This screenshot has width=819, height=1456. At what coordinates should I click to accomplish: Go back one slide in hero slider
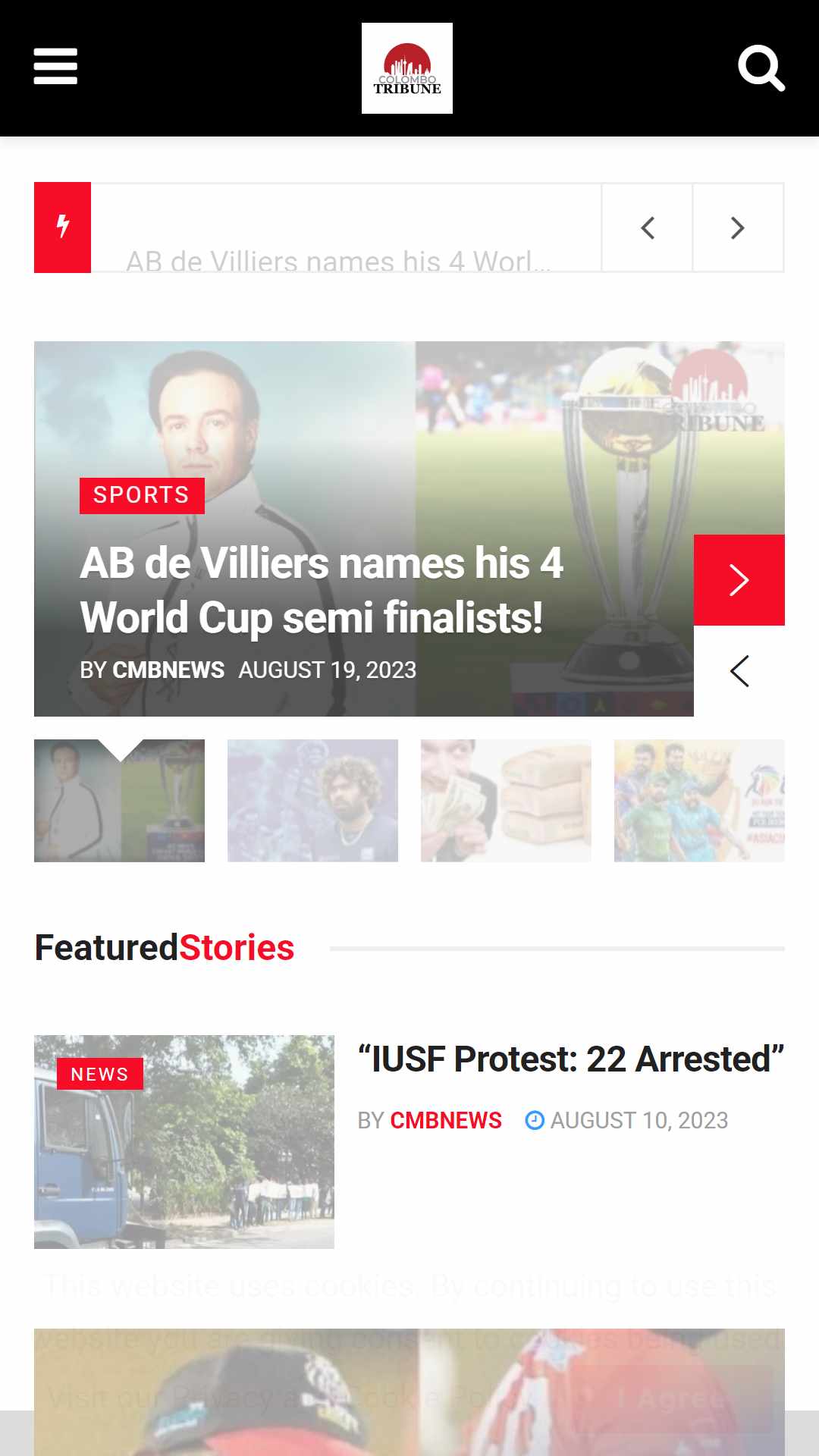point(739,671)
